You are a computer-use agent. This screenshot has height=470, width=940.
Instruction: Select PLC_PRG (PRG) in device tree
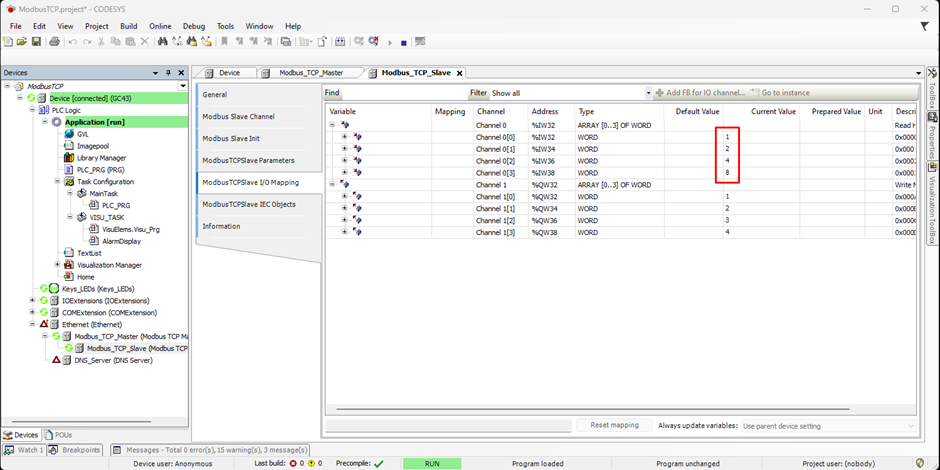pos(100,170)
